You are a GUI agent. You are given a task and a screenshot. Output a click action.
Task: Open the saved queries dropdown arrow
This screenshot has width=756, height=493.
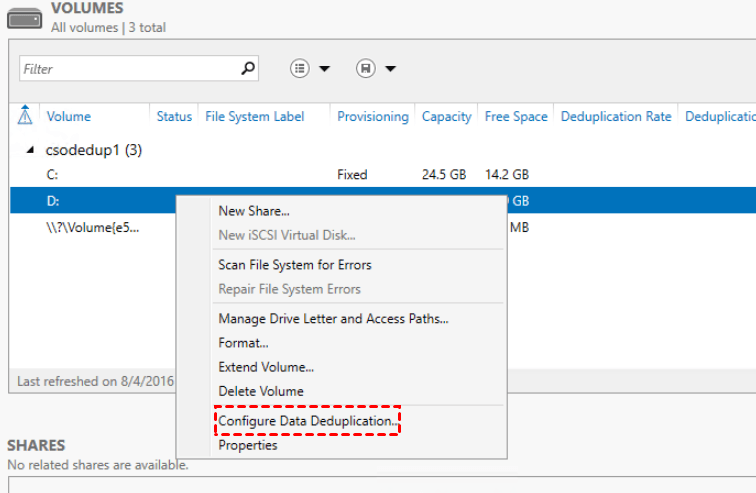pos(390,69)
